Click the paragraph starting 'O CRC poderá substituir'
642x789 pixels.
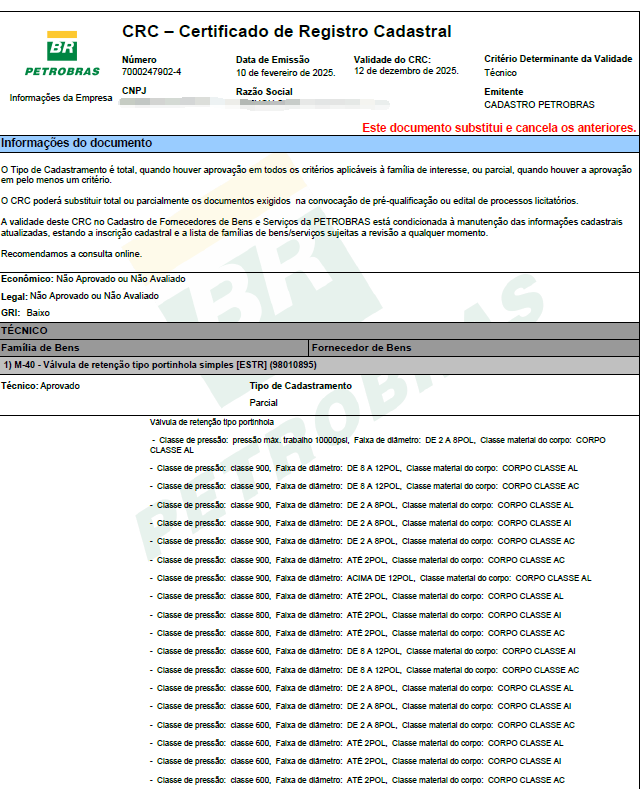point(289,201)
